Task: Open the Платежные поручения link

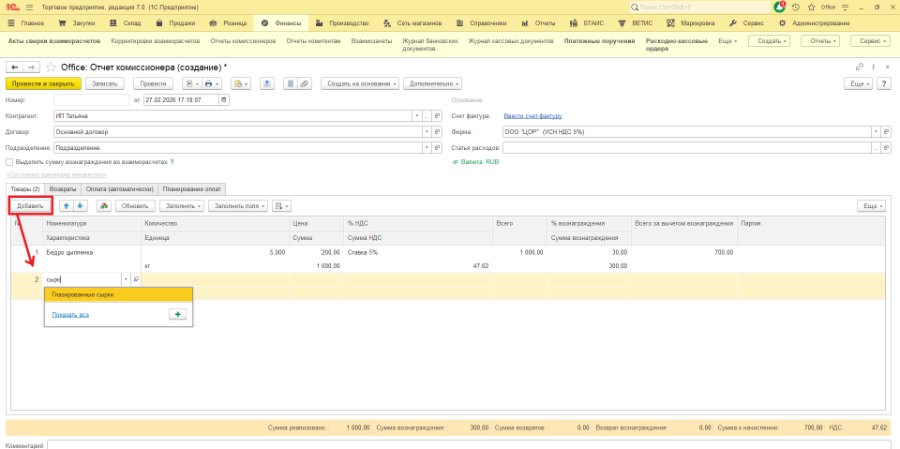Action: click(599, 41)
